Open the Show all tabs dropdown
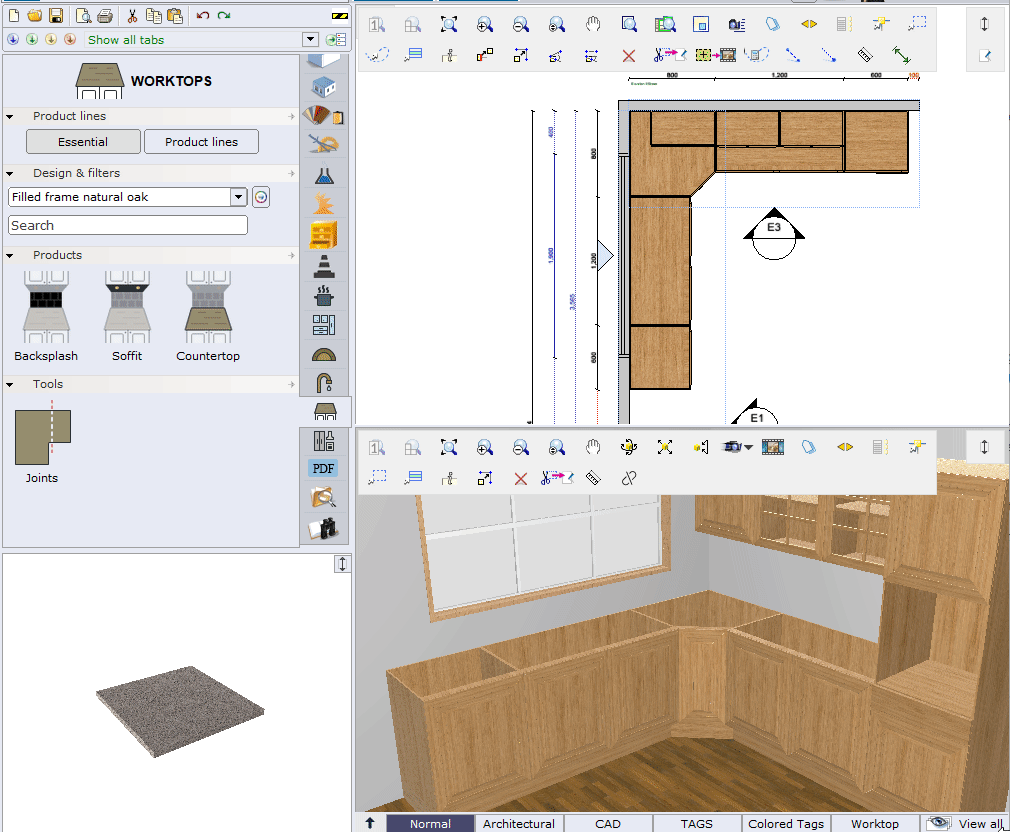This screenshot has width=1010, height=832. [310, 39]
